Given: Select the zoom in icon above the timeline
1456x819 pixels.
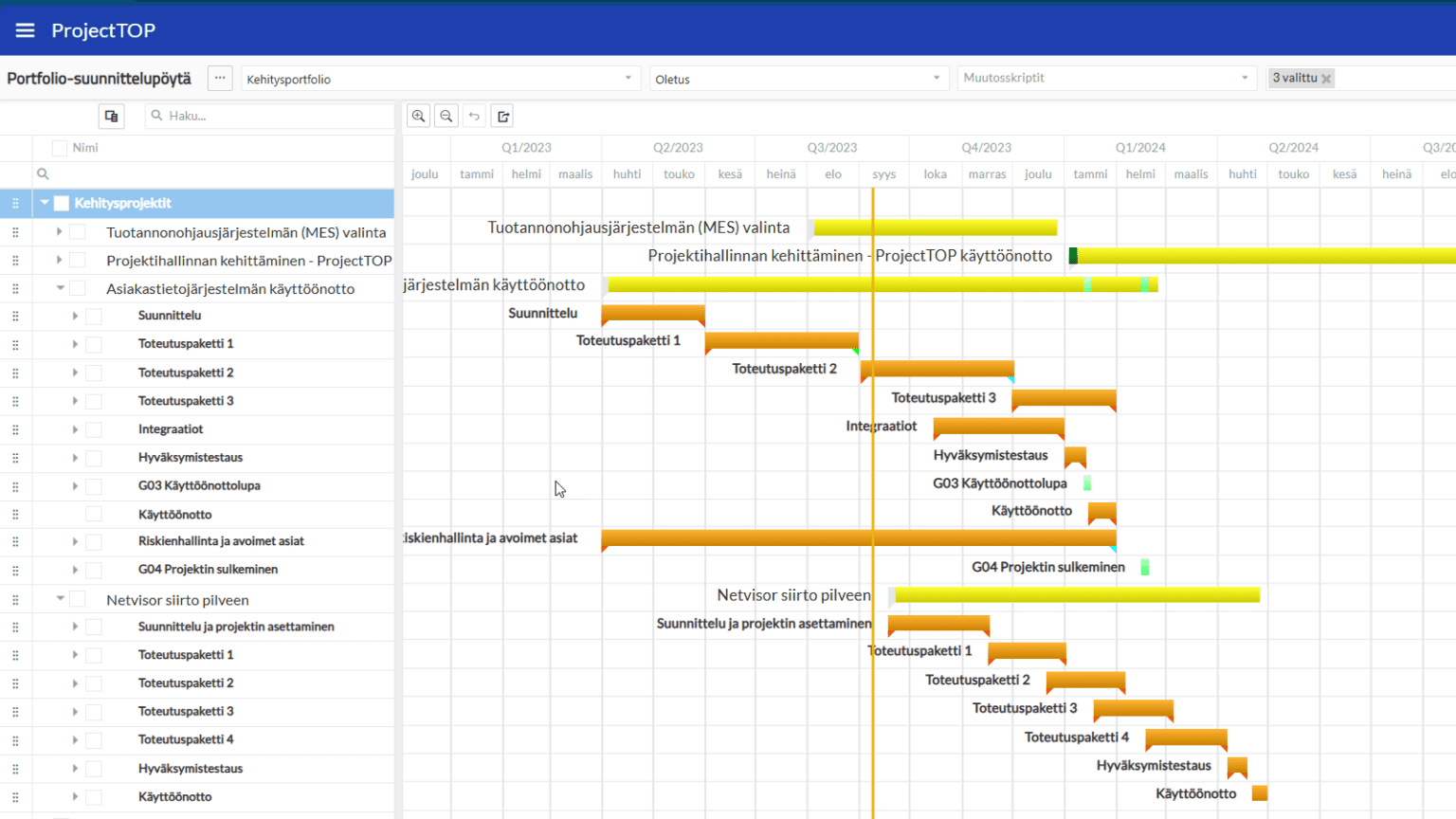Looking at the screenshot, I should click(x=418, y=115).
